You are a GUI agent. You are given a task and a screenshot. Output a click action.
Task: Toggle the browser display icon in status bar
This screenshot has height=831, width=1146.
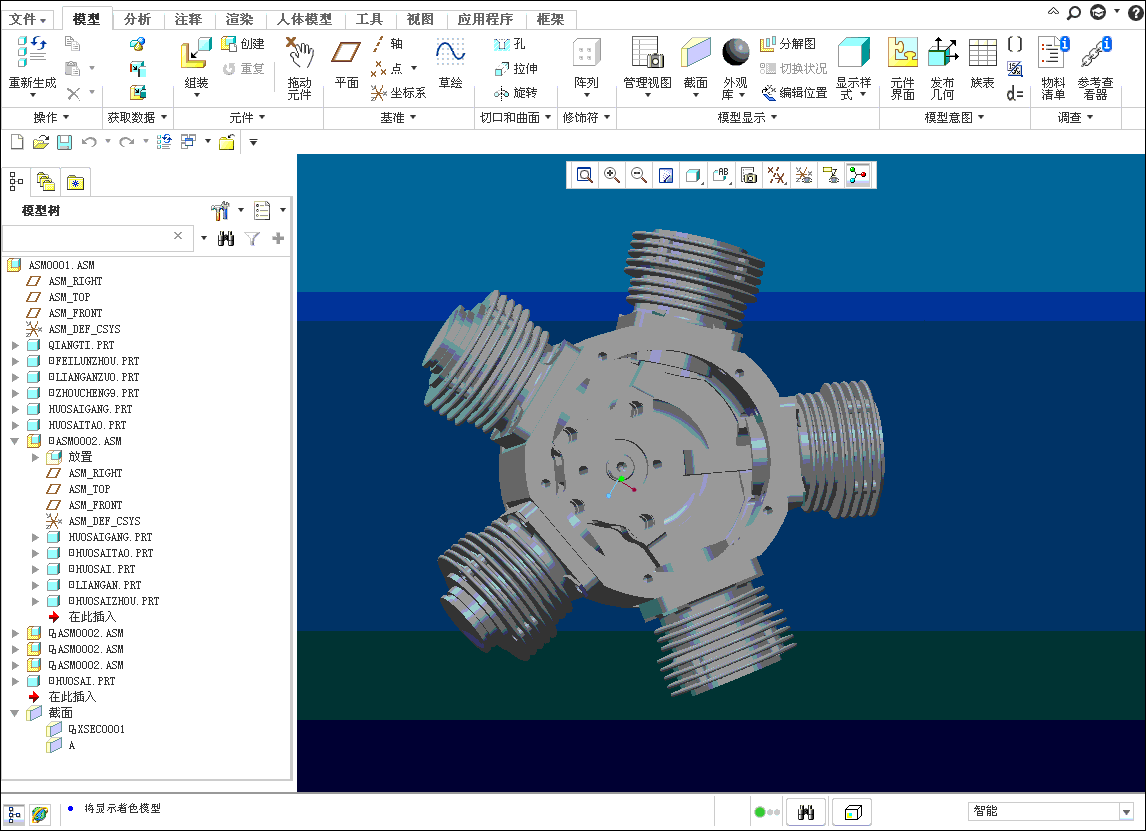click(x=40, y=813)
